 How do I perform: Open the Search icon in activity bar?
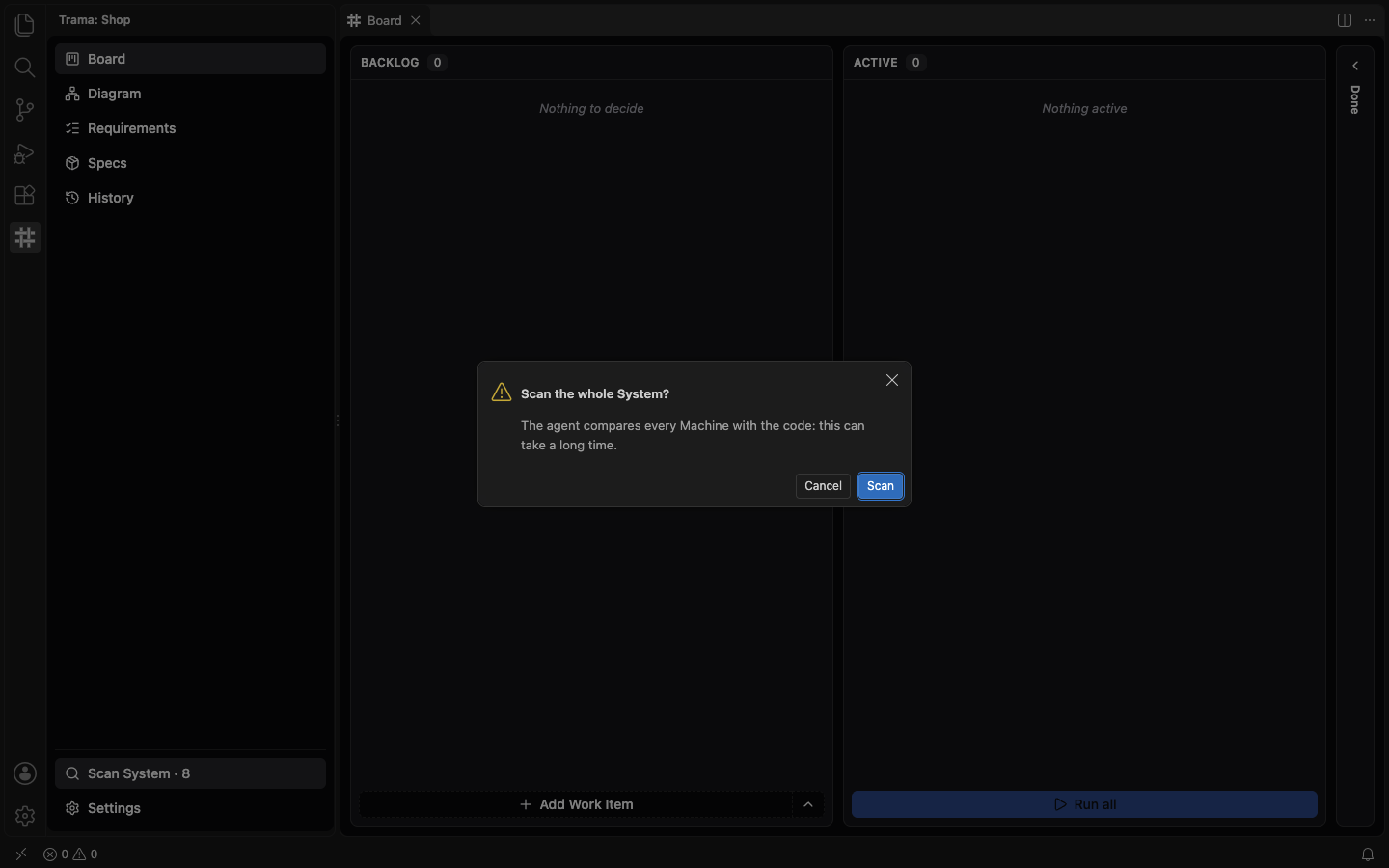click(25, 68)
